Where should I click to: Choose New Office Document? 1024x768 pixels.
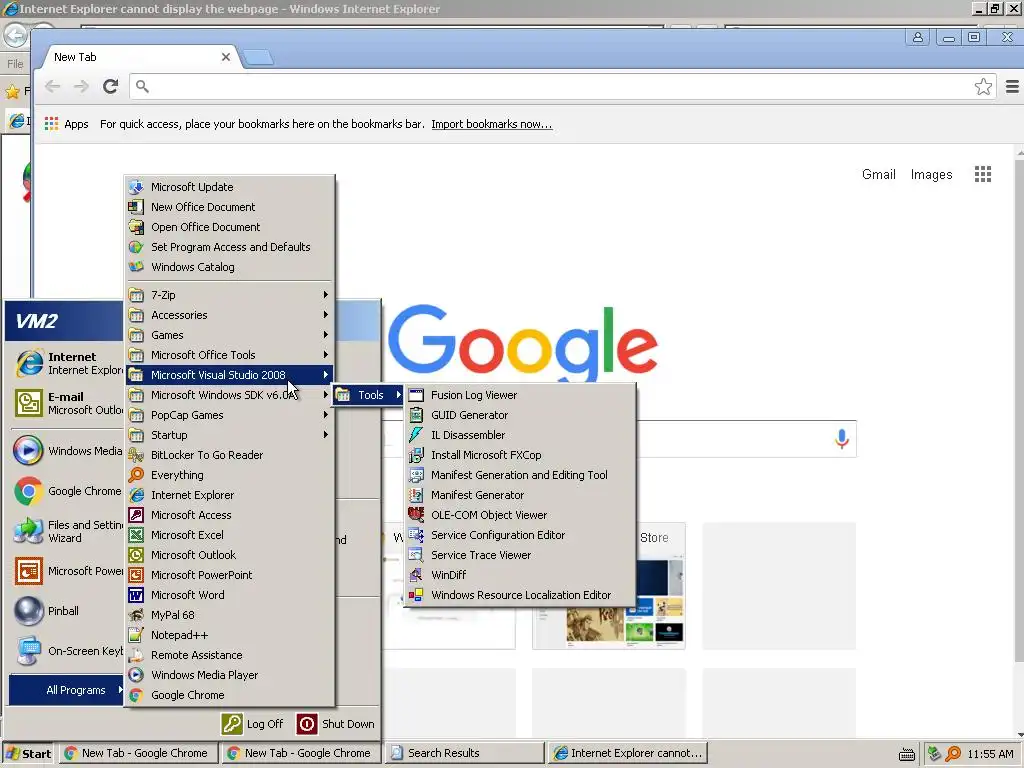tap(230, 207)
